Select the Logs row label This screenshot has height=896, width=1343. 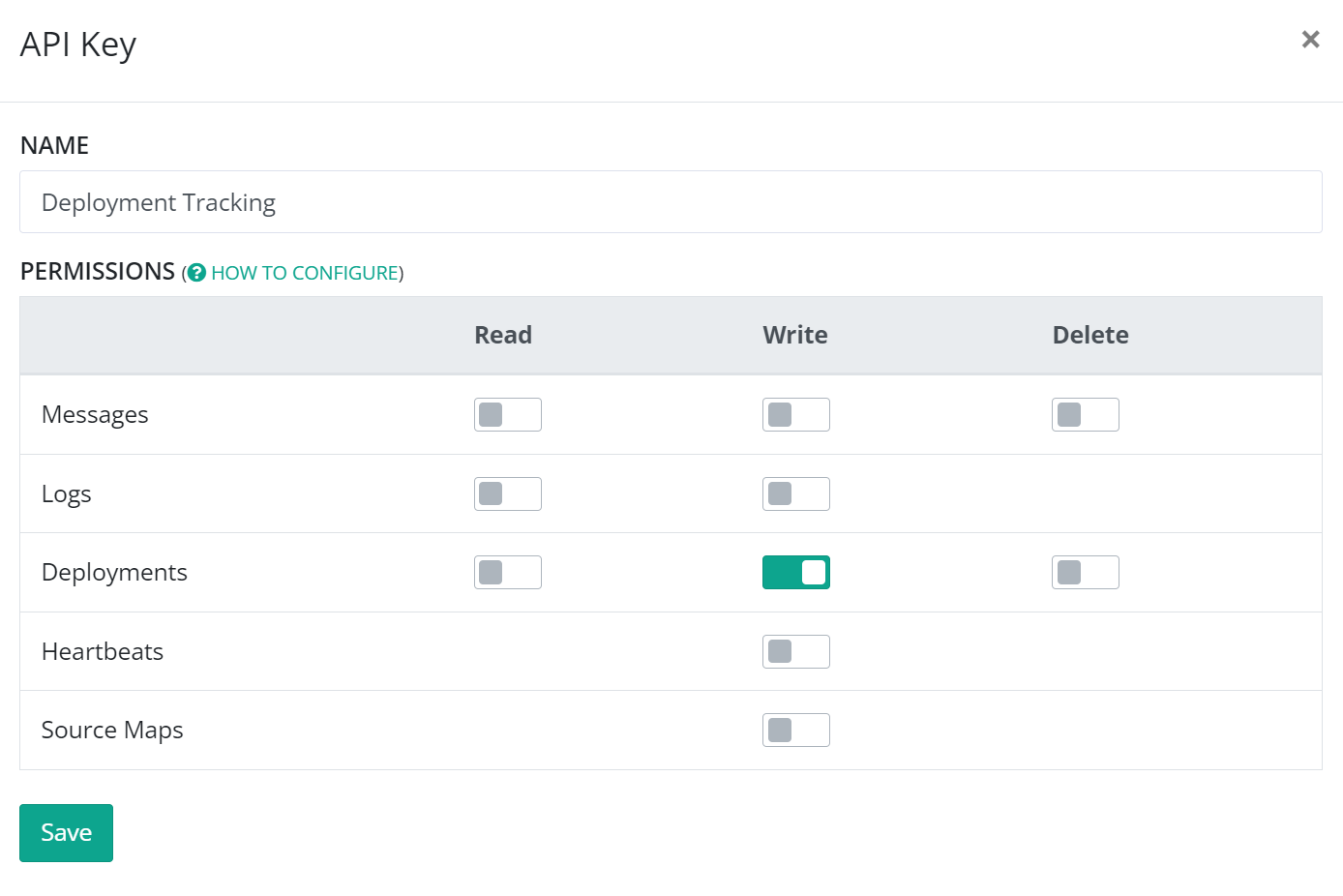[67, 494]
